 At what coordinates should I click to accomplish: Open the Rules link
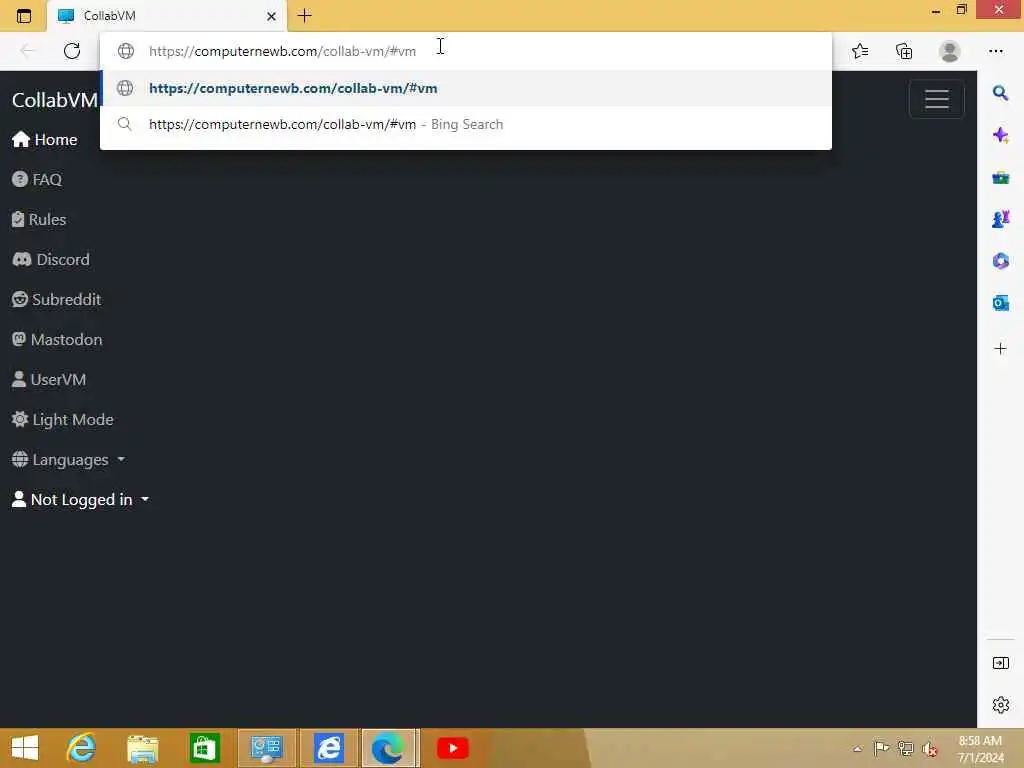tap(39, 219)
